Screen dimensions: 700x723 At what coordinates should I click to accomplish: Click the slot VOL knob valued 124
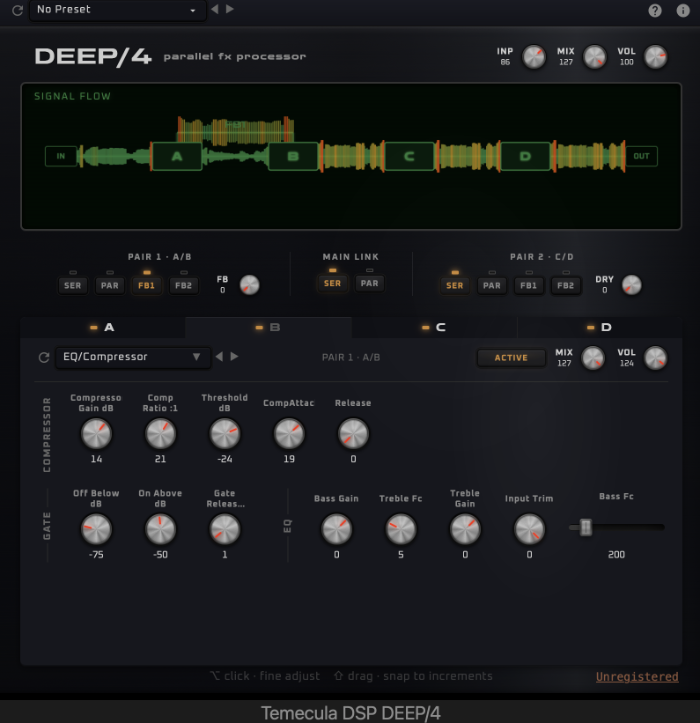click(655, 358)
